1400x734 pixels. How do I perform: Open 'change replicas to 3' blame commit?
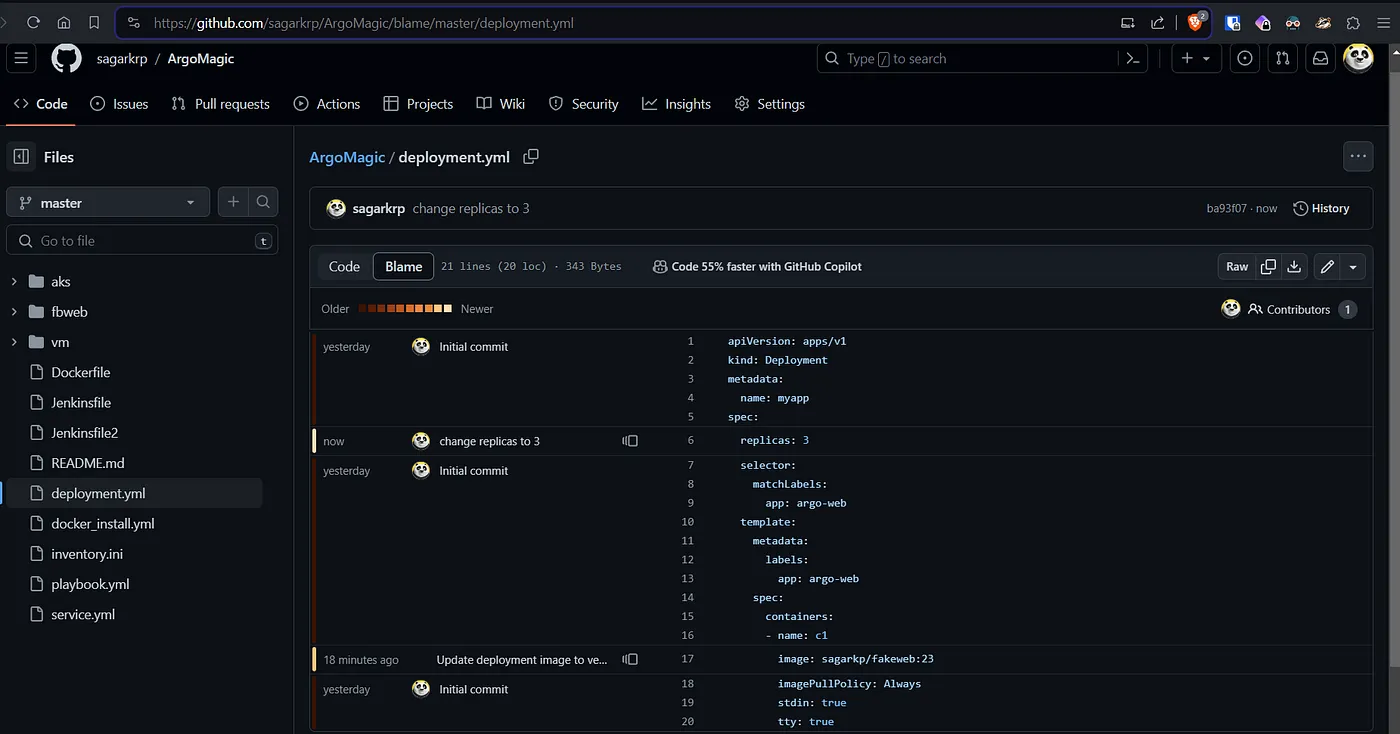click(489, 441)
